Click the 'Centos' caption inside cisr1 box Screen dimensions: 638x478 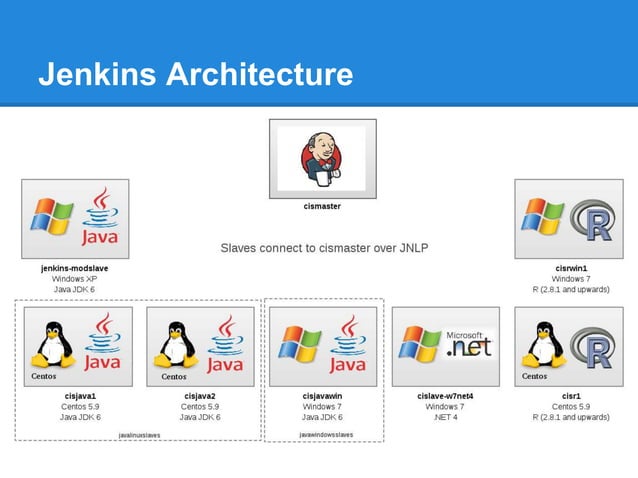(x=534, y=376)
